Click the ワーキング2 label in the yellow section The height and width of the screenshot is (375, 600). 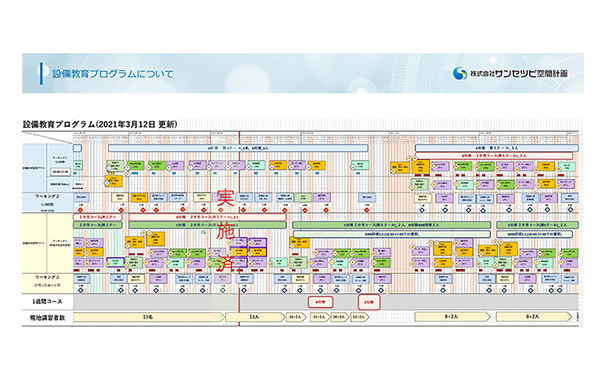pos(47,277)
